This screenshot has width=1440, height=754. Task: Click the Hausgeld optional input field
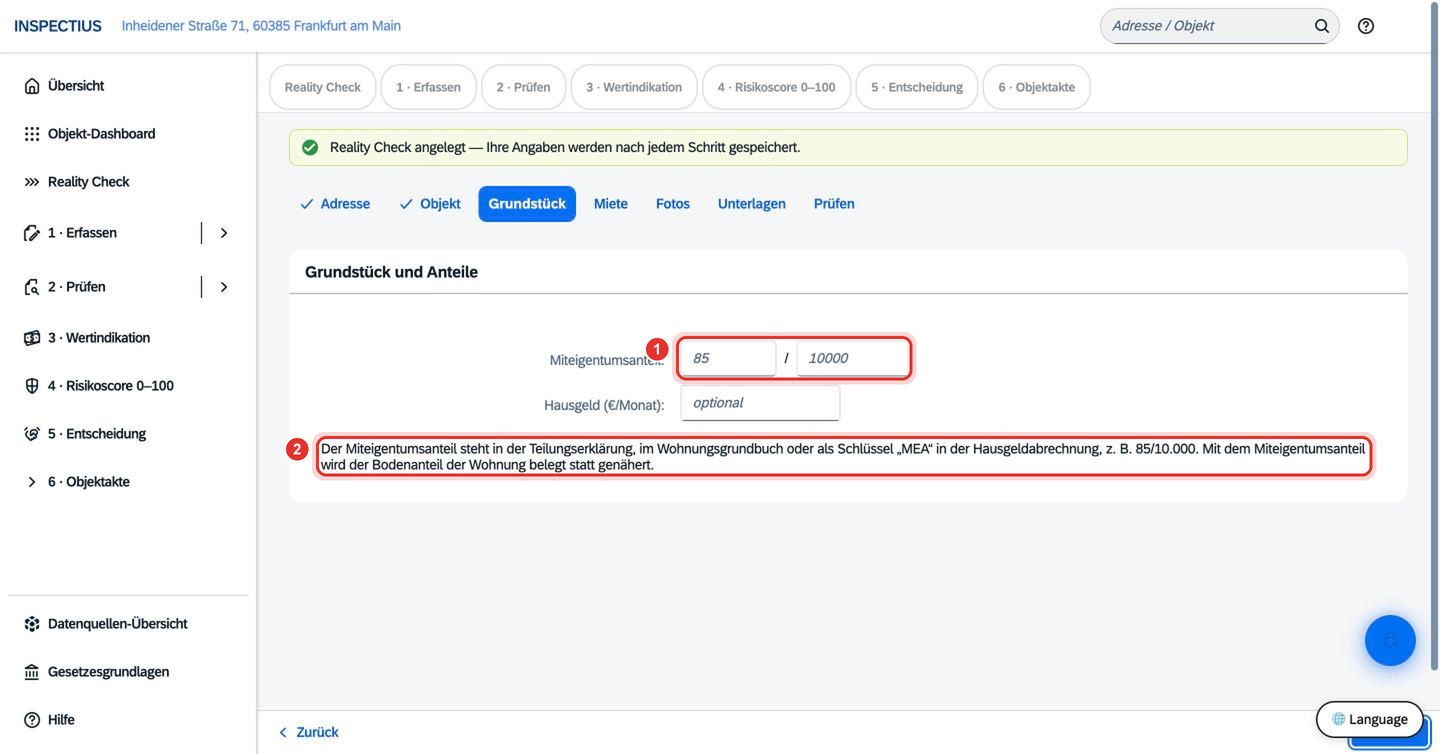pyautogui.click(x=760, y=403)
